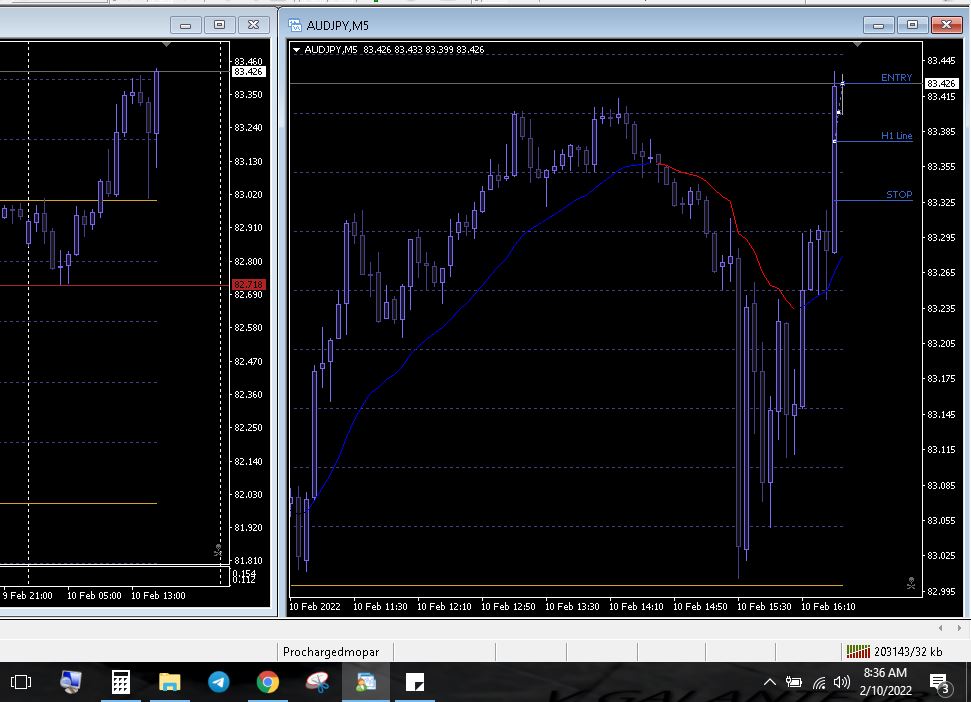971x702 pixels.
Task: Check battery status in system tray
Action: click(793, 682)
